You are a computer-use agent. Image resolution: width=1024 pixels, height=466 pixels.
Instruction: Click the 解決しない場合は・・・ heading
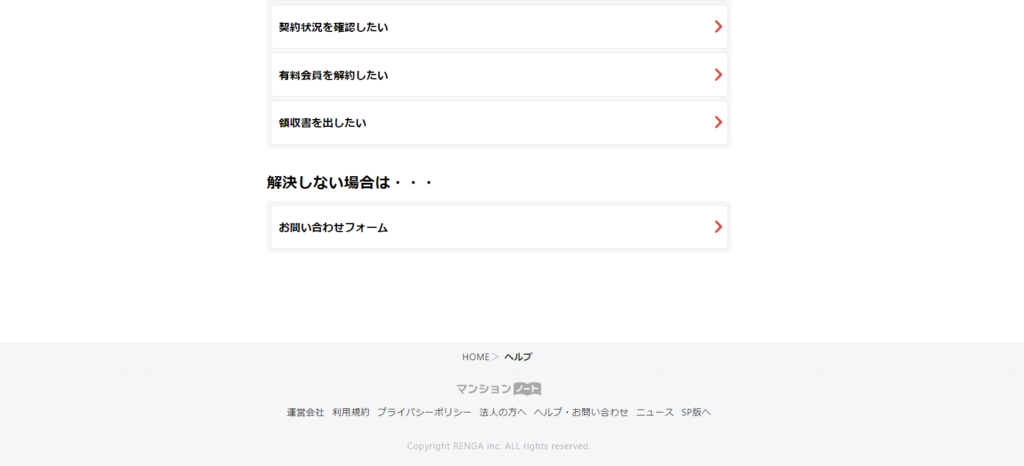pyautogui.click(x=350, y=182)
